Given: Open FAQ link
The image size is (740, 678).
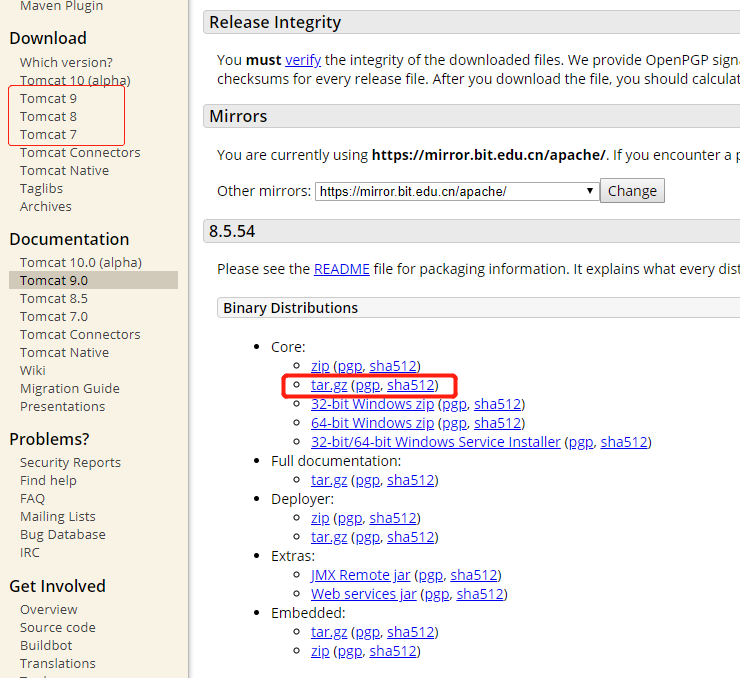Looking at the screenshot, I should [33, 498].
